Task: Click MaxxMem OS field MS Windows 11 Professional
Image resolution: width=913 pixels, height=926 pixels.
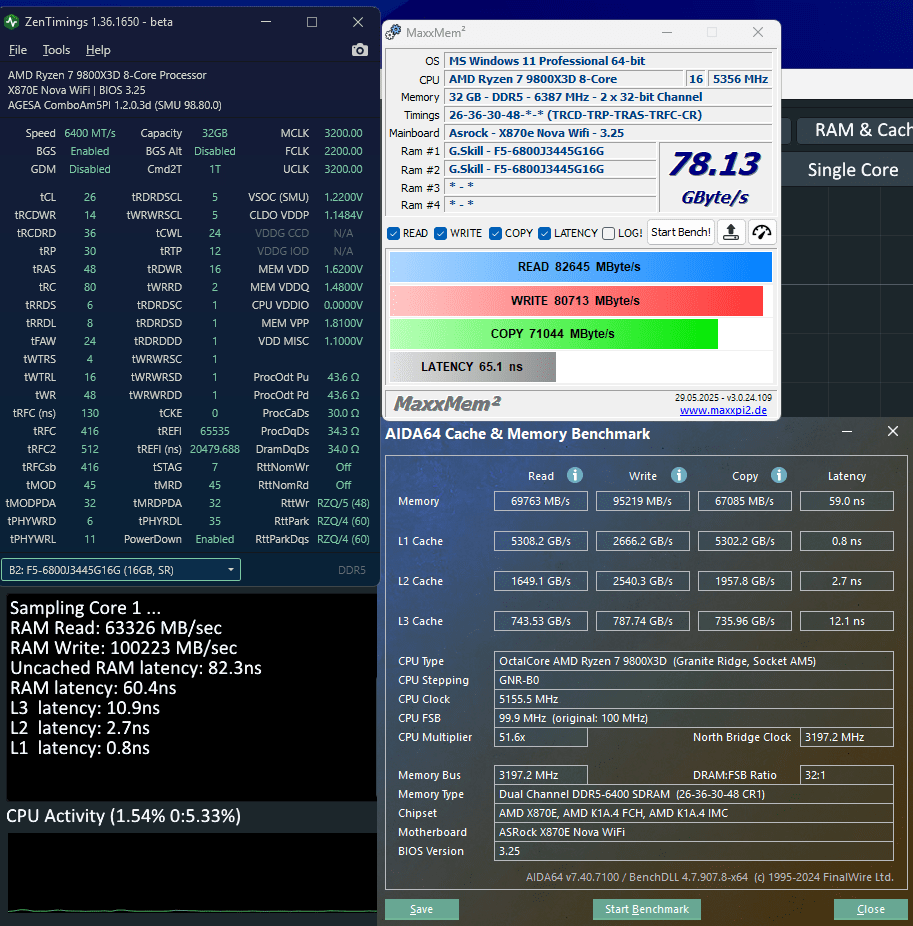Action: click(608, 61)
